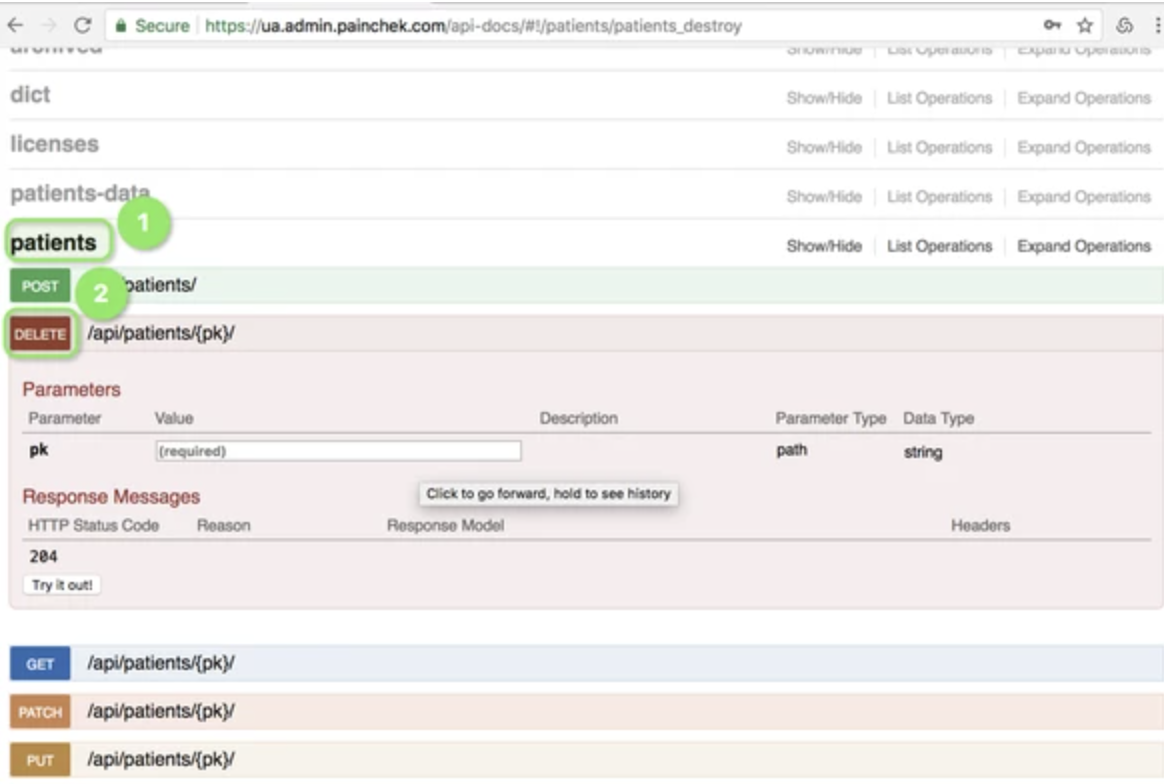Click the string data type value

coord(923,452)
